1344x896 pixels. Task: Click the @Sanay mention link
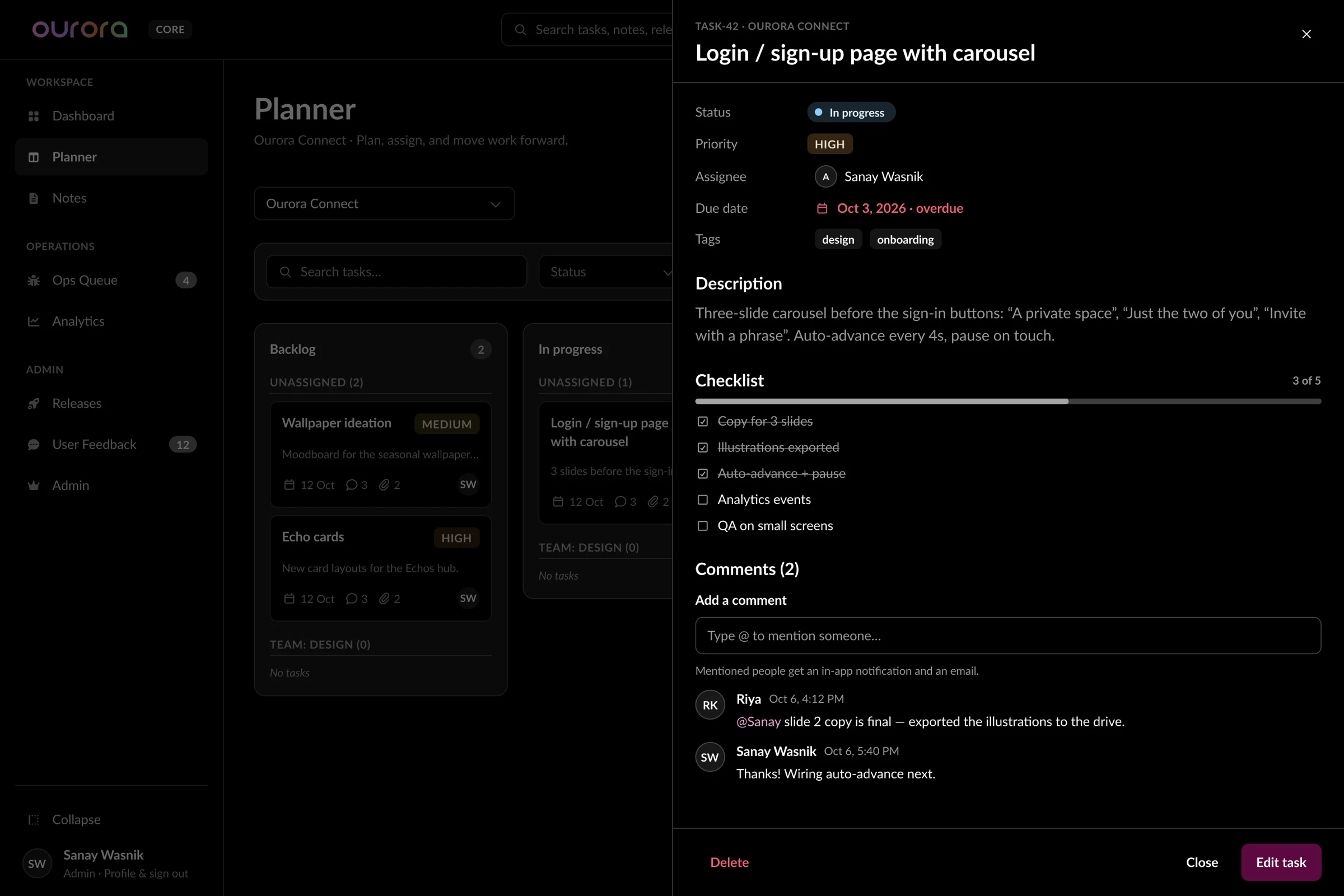pyautogui.click(x=758, y=722)
